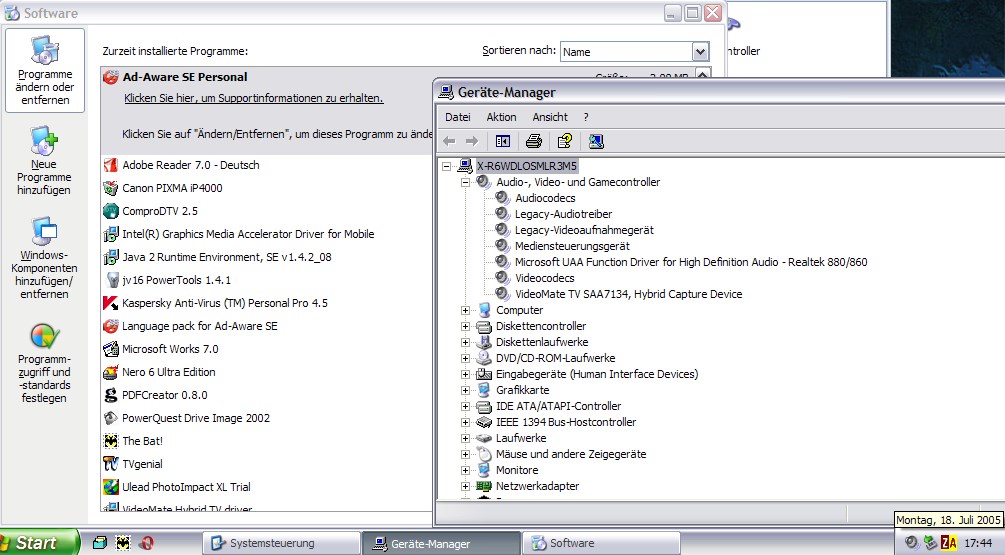This screenshot has height=555, width=1005.
Task: Select Videocodecs in the device tree
Action: [544, 278]
